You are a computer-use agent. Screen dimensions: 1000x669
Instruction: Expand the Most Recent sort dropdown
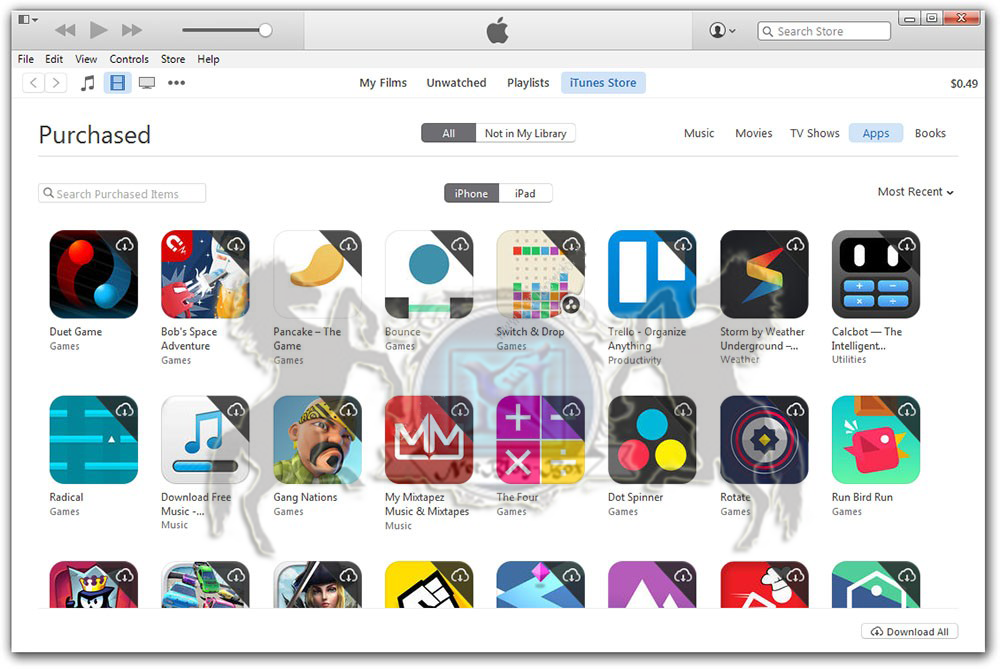[x=916, y=192]
